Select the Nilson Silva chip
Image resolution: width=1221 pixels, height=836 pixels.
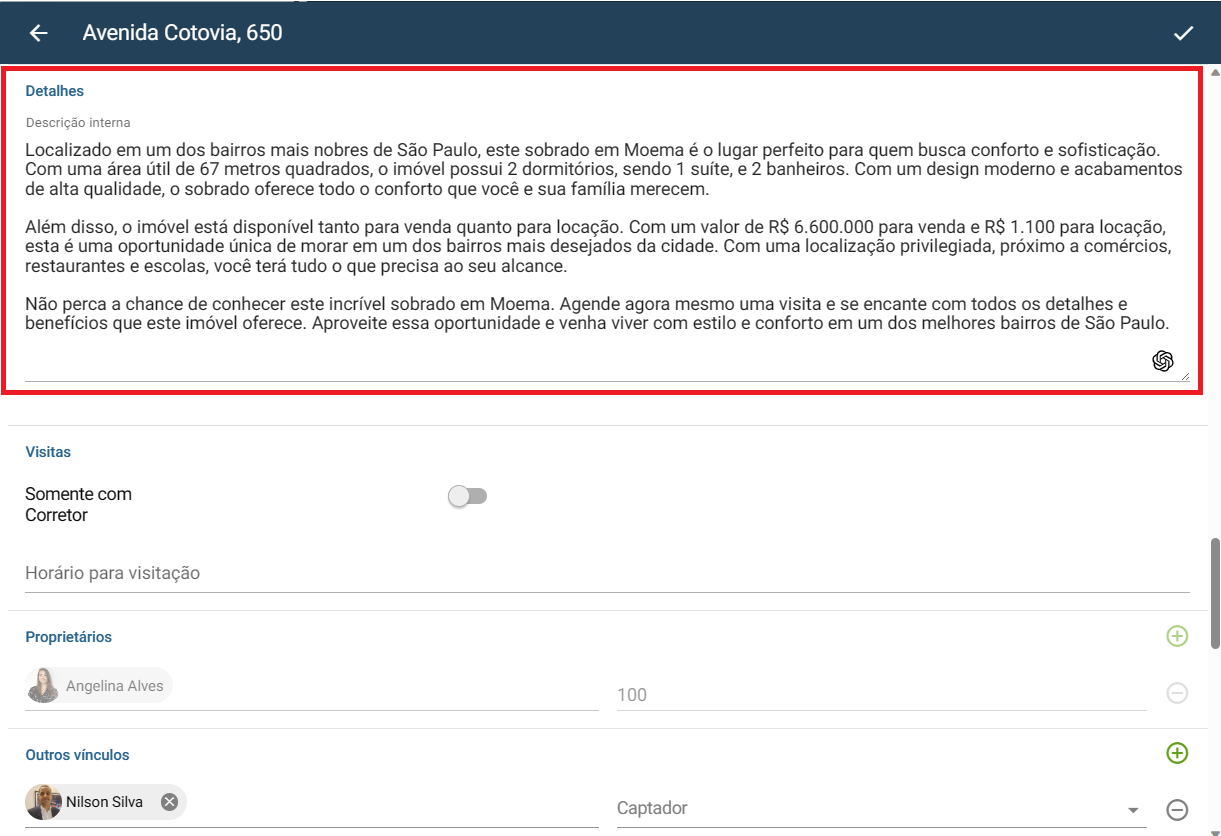point(106,802)
